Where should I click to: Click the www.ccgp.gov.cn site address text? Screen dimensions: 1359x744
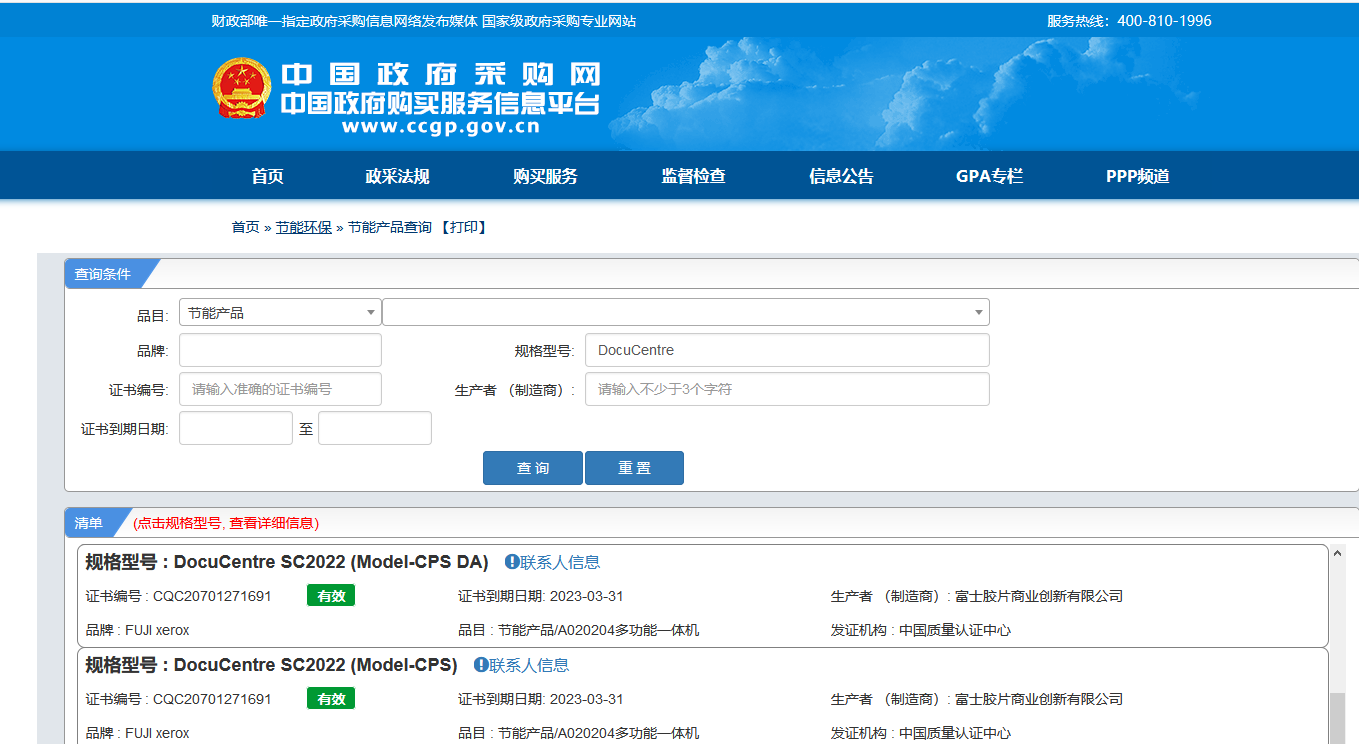pyautogui.click(x=441, y=127)
